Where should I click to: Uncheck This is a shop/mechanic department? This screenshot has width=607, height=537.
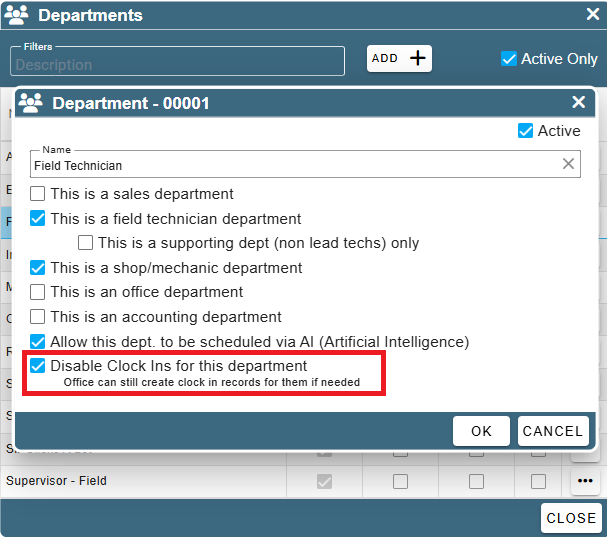(x=38, y=268)
